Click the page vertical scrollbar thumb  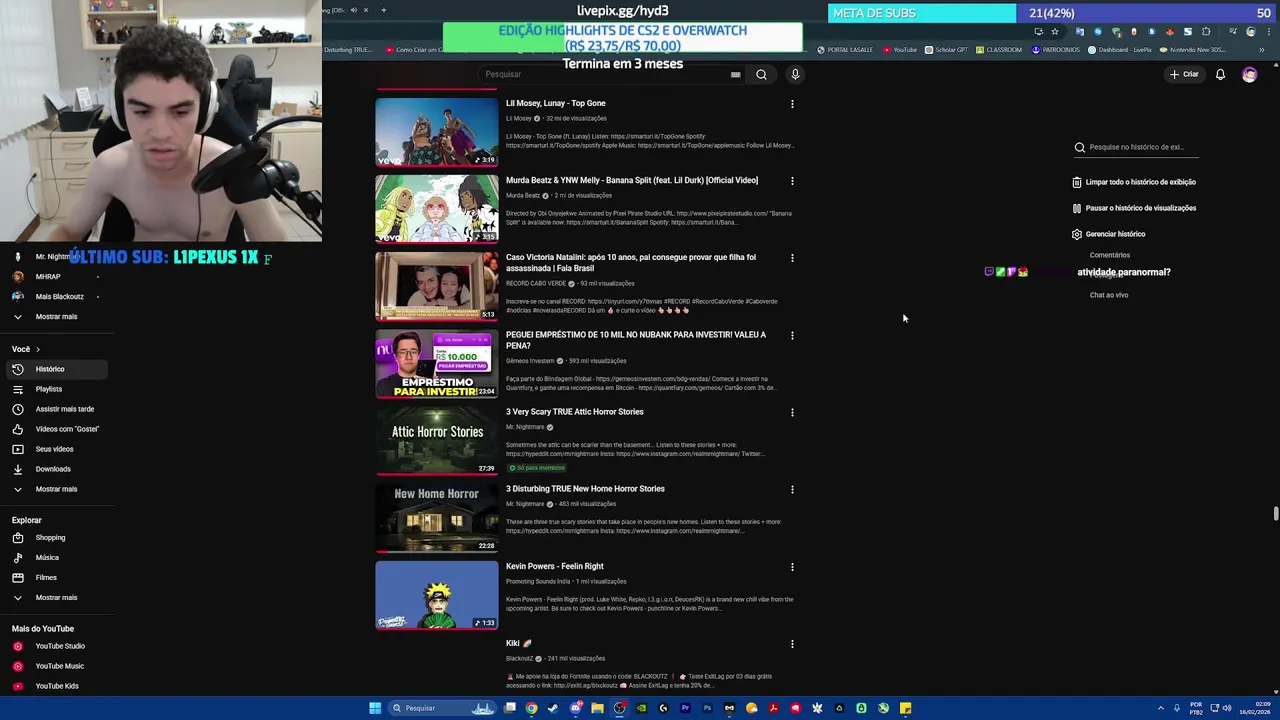(1275, 514)
